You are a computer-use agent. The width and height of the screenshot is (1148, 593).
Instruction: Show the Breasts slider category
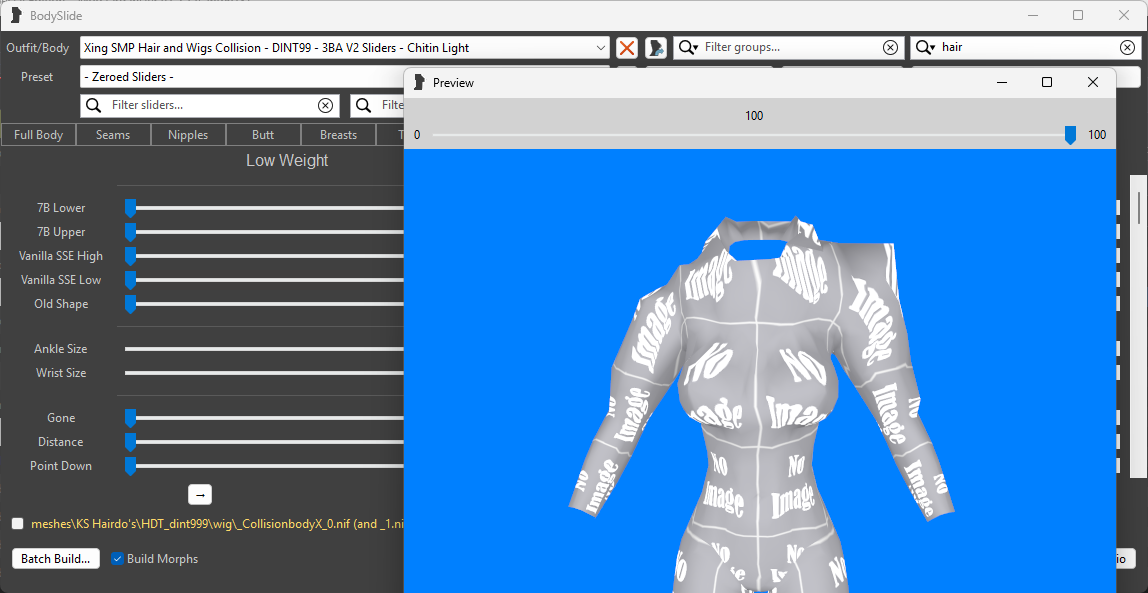click(x=338, y=135)
